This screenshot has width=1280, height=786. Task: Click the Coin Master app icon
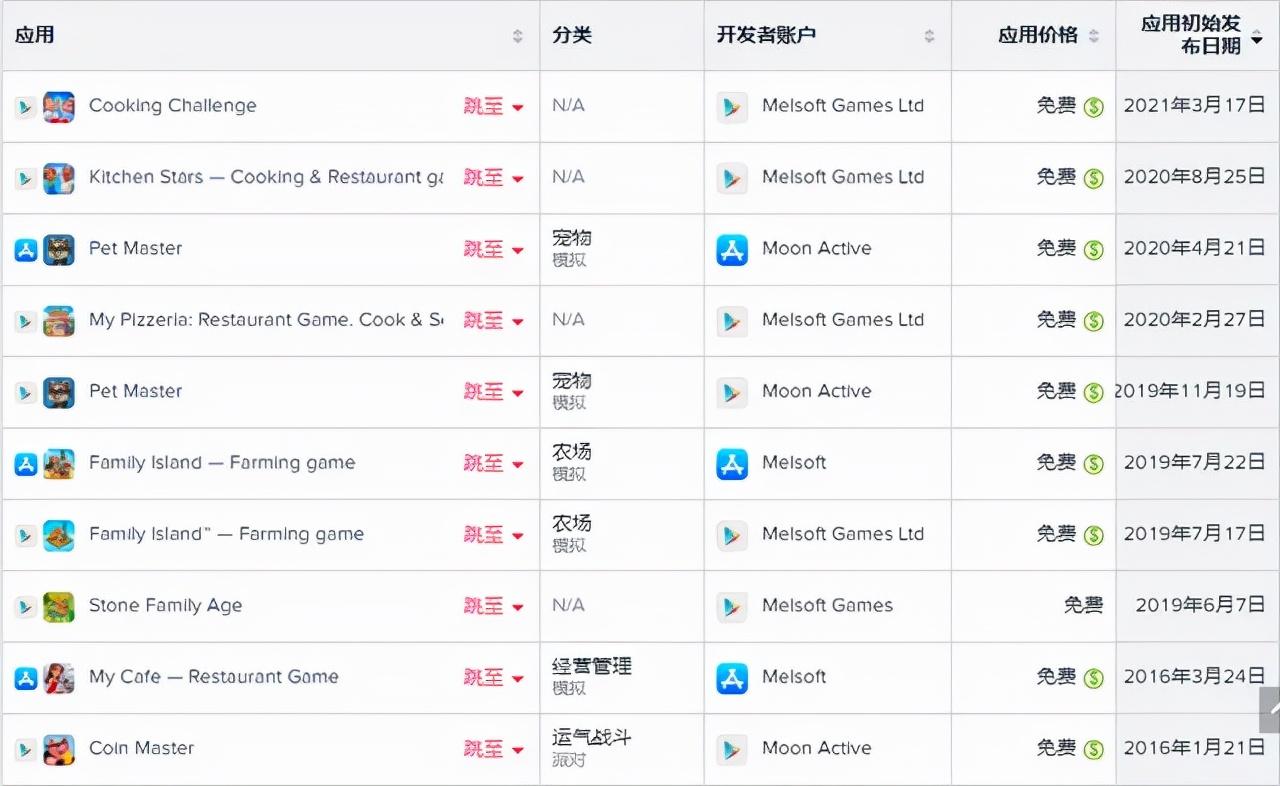[x=59, y=749]
